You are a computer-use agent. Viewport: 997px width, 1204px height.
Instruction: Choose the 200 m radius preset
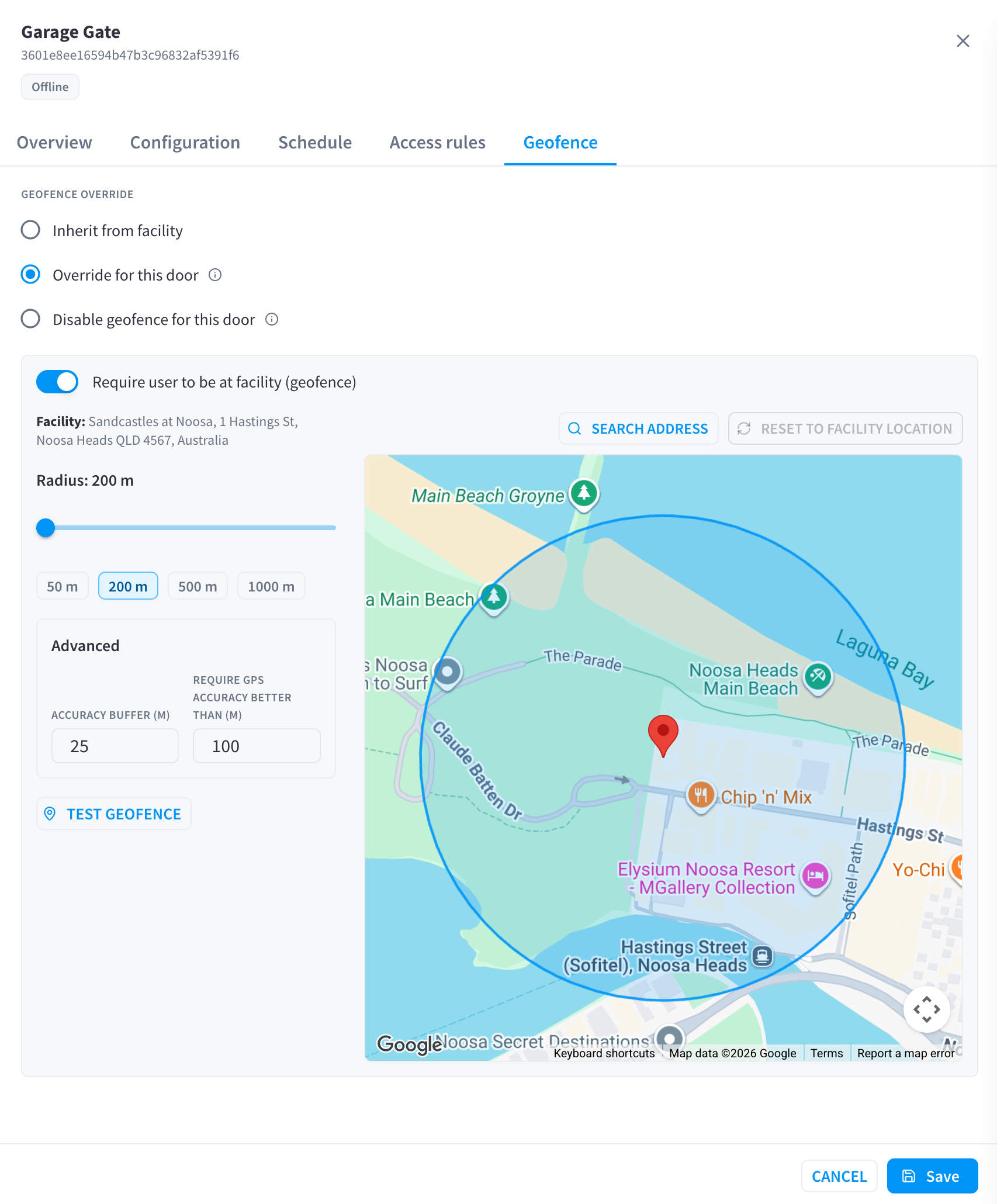[x=128, y=586]
